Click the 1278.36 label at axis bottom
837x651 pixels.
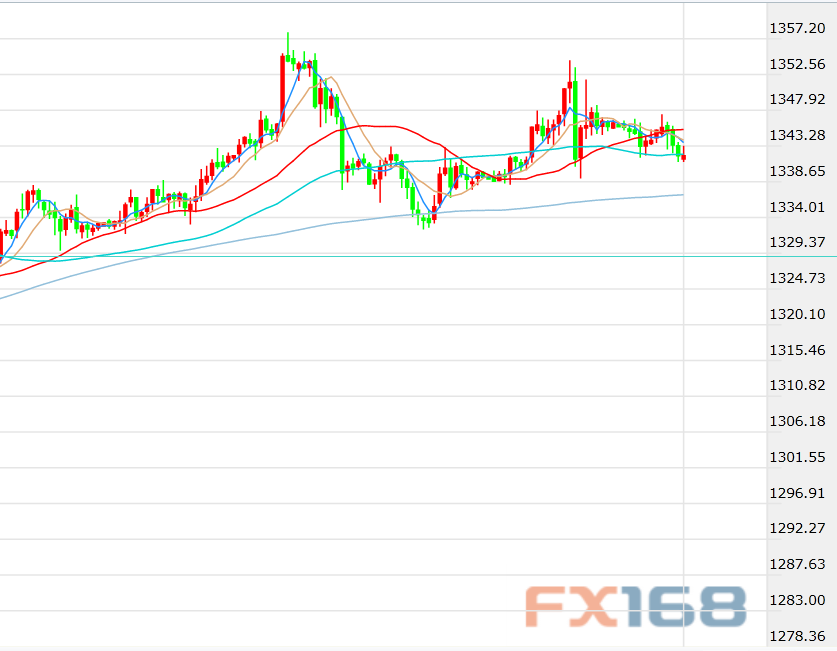pos(796,635)
